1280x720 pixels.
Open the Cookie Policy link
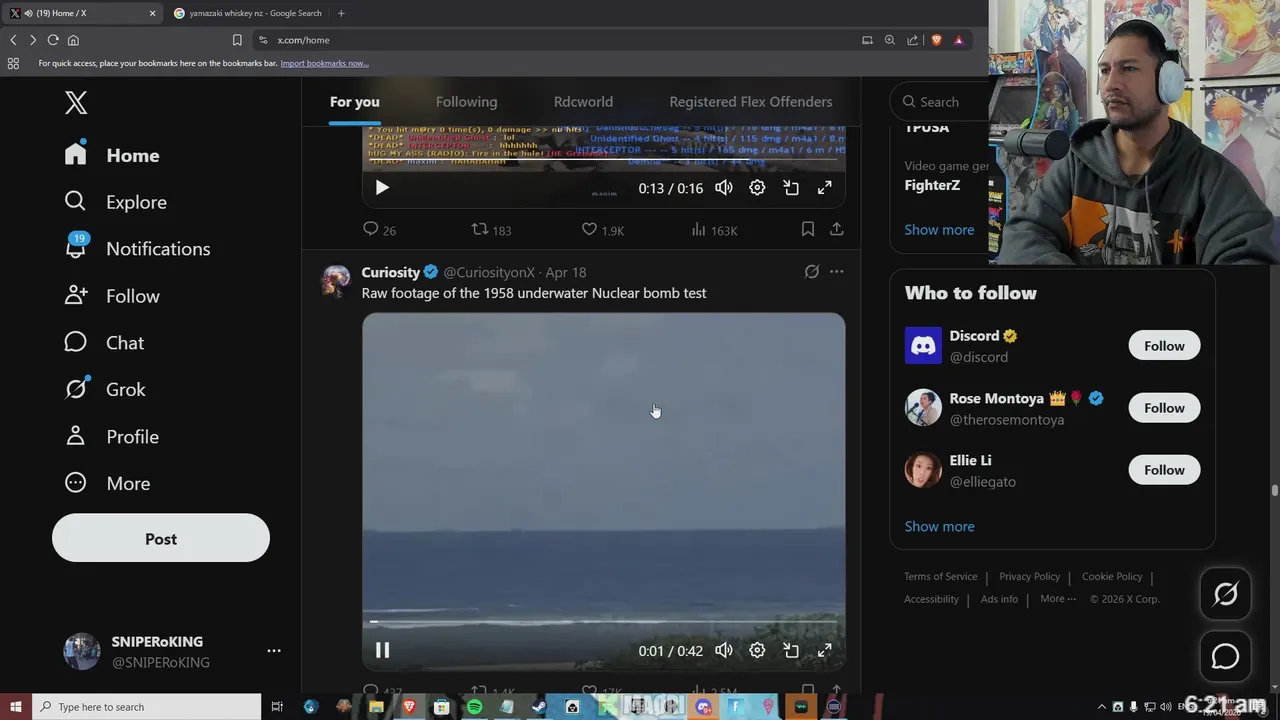coord(1112,577)
